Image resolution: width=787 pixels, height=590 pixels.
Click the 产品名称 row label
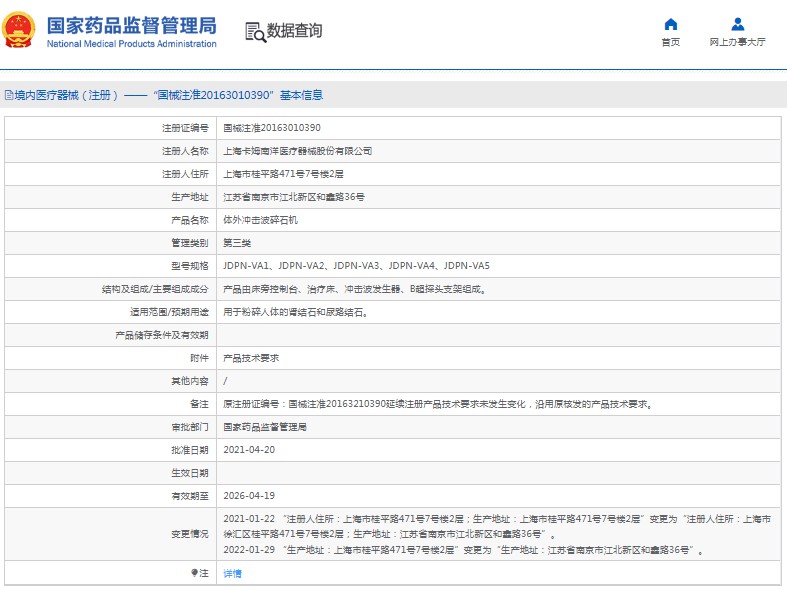190,220
